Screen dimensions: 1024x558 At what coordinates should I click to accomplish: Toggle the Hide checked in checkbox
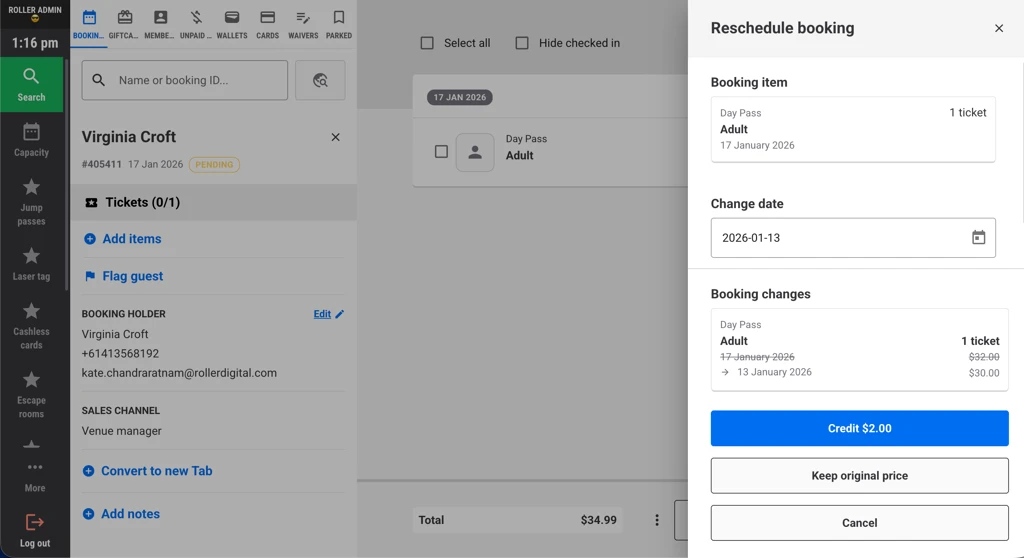coord(522,43)
